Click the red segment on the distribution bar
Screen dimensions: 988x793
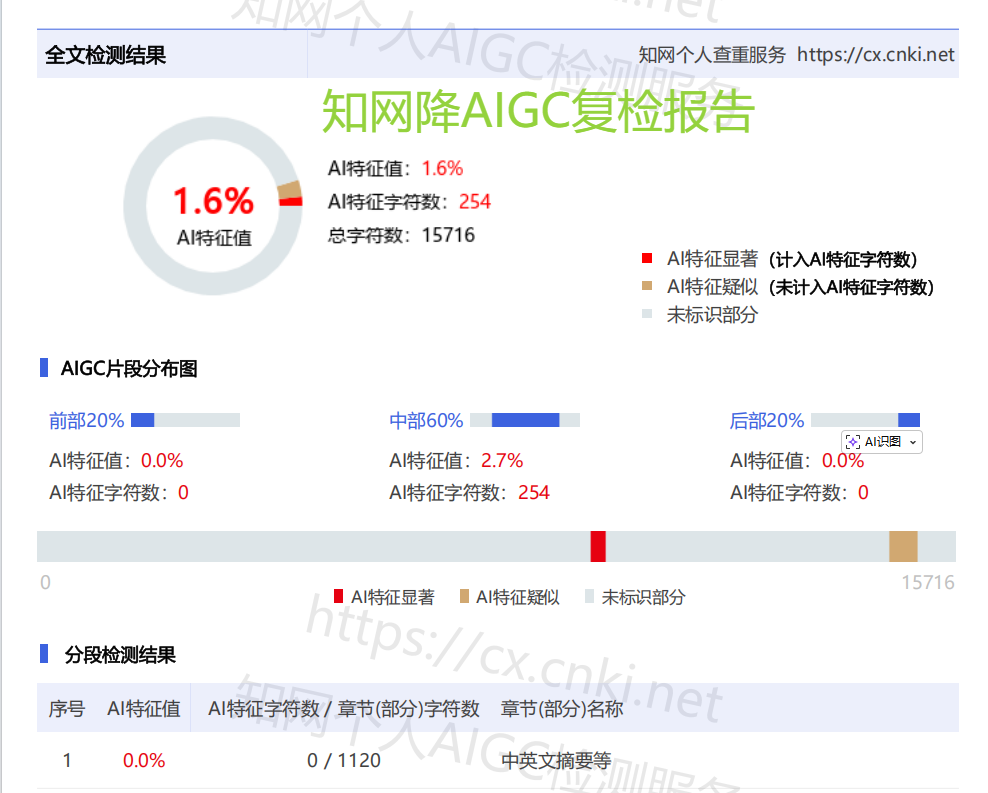[x=598, y=547]
